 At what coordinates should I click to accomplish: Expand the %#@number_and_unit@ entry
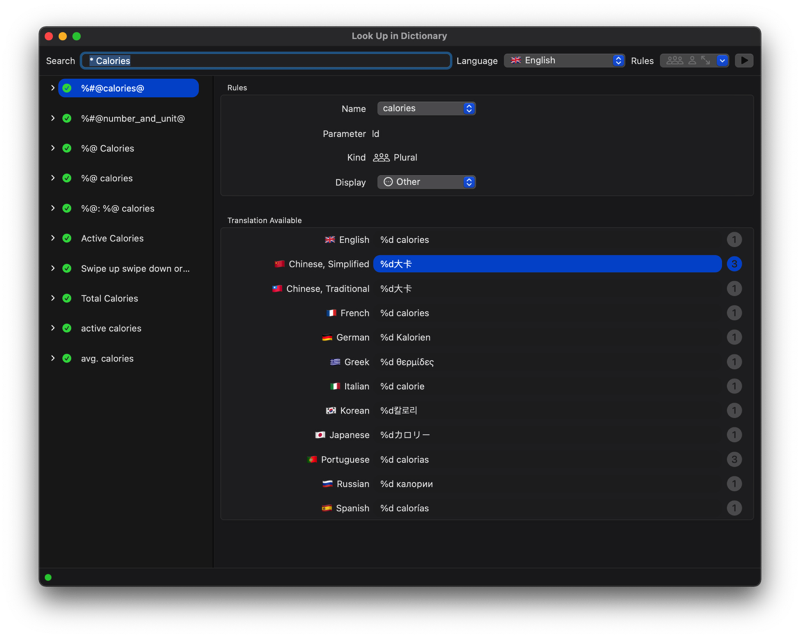53,119
